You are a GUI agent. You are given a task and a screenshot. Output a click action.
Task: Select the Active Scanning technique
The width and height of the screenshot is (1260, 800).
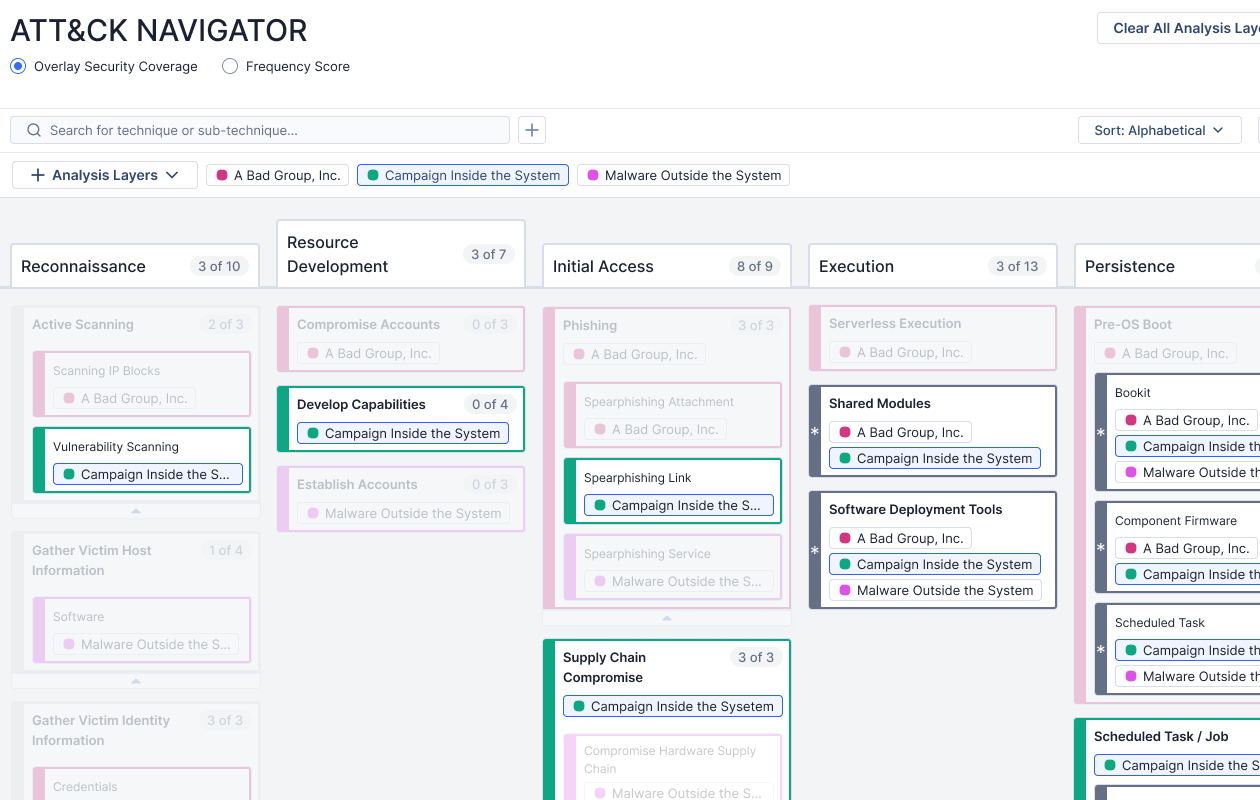pyautogui.click(x=82, y=324)
